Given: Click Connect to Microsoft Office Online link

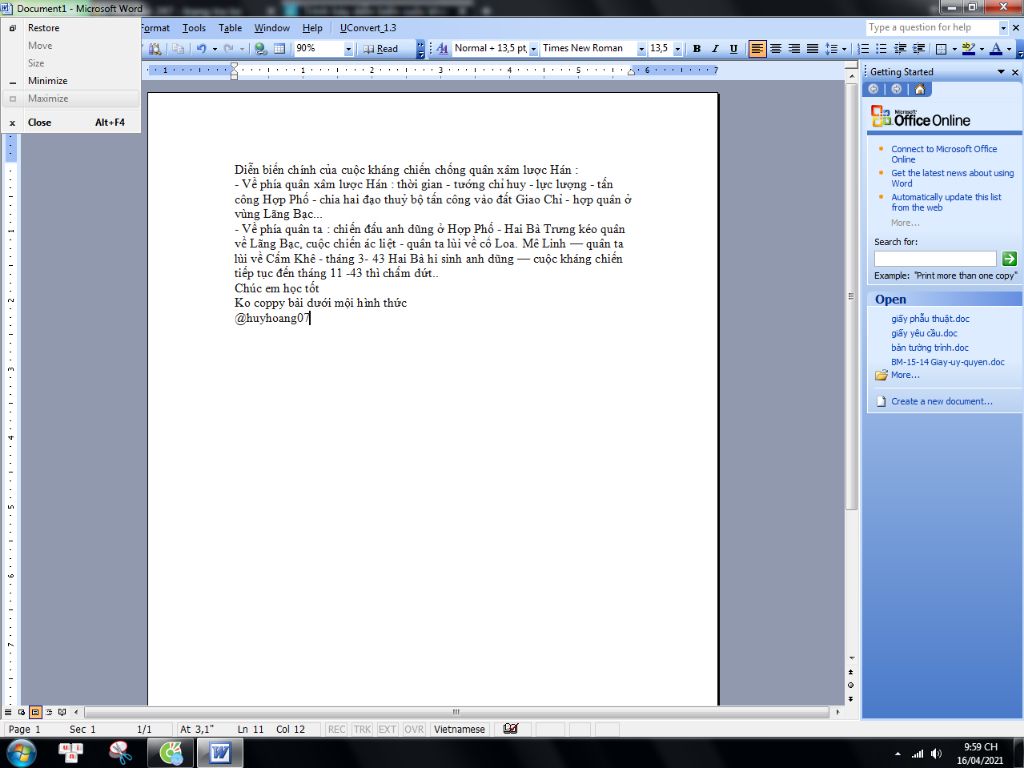Looking at the screenshot, I should coord(944,154).
